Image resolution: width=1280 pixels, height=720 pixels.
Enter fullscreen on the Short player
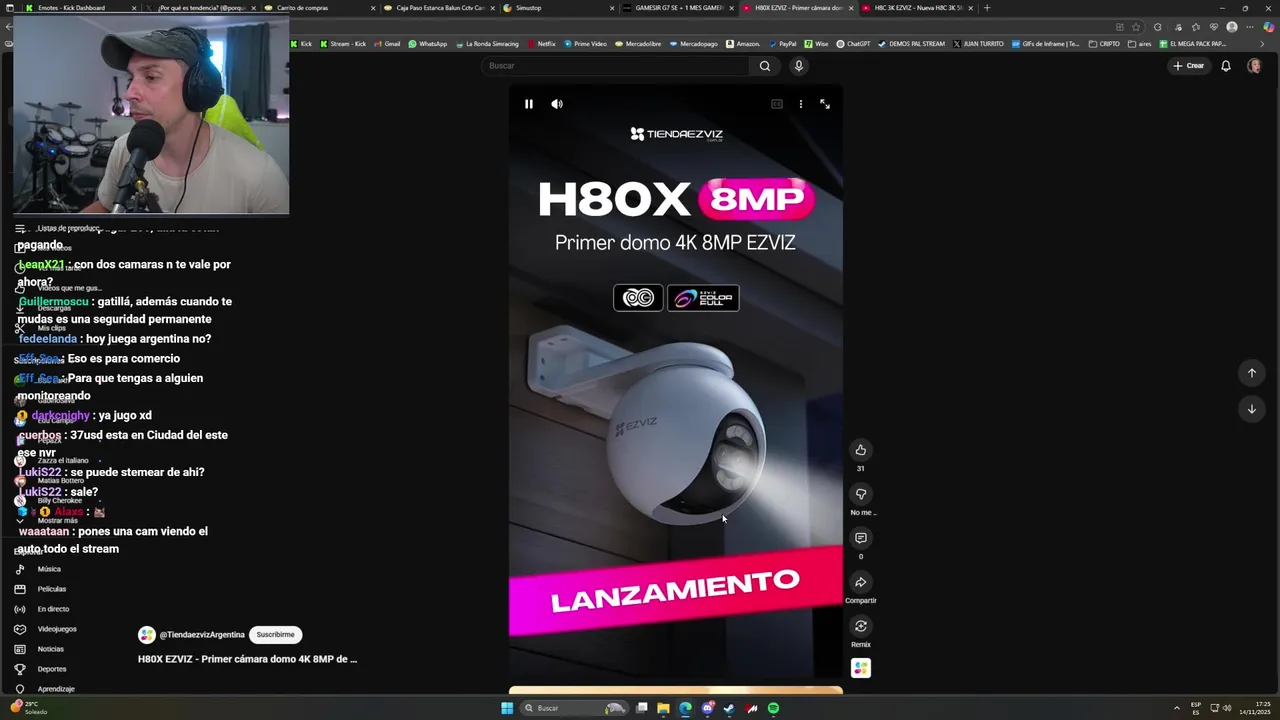coord(825,104)
